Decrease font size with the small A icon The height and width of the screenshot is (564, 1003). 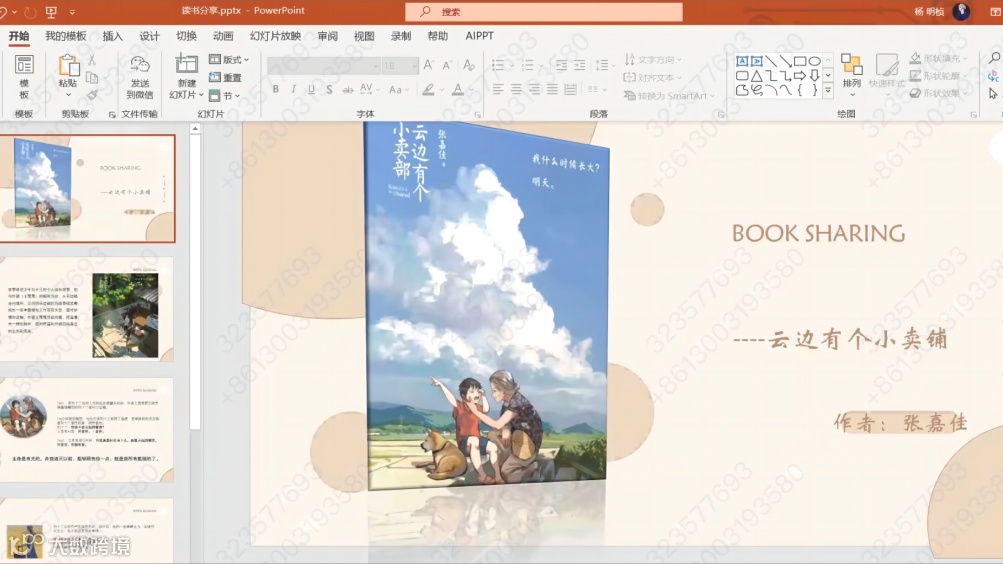(447, 65)
